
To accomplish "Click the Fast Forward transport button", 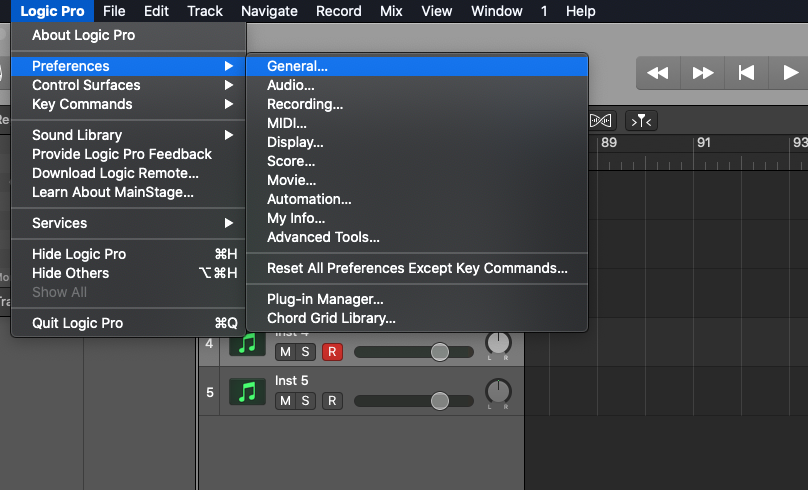I will click(703, 73).
